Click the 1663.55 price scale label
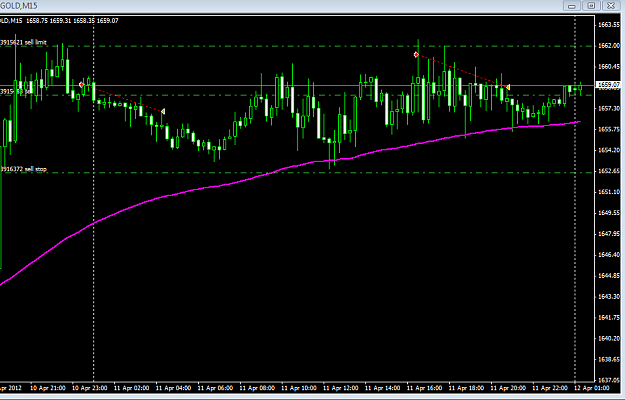The width and height of the screenshot is (625, 400). click(609, 25)
